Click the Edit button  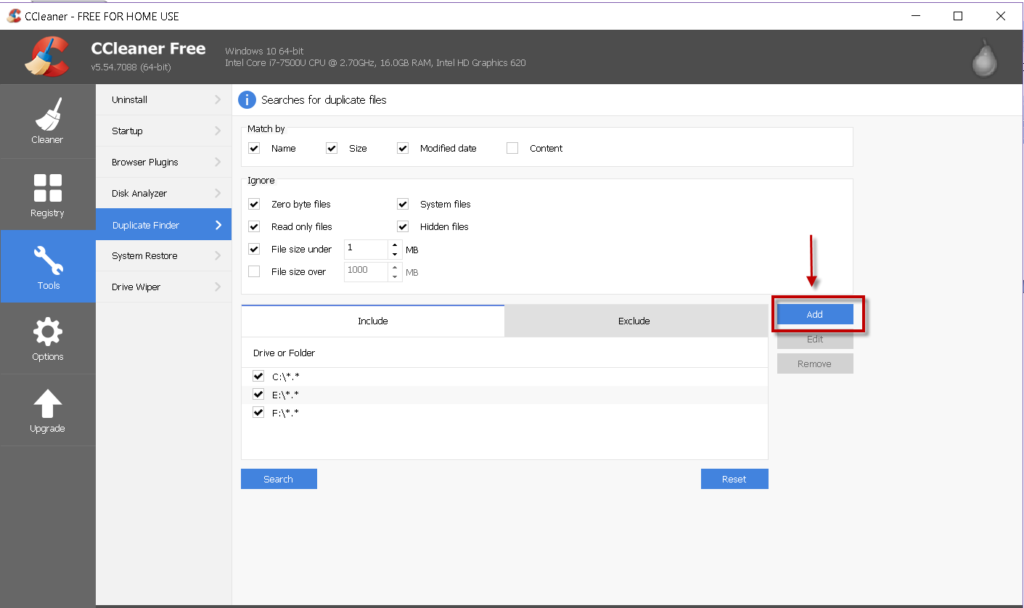[815, 339]
